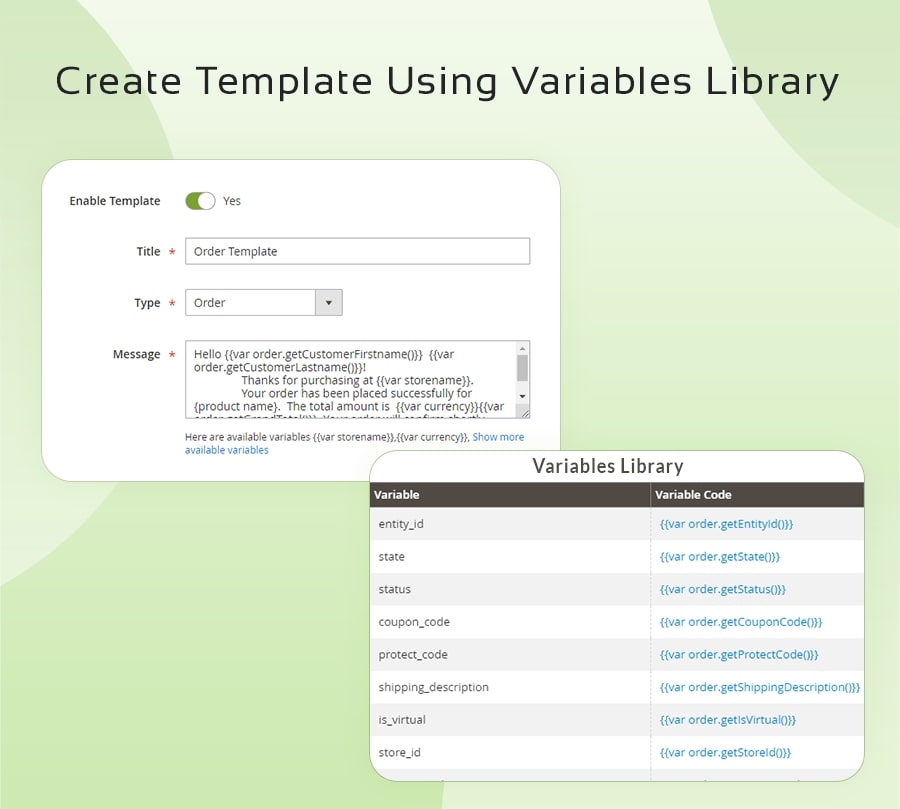Click Show more available variables link
This screenshot has height=809, width=900.
click(x=497, y=437)
